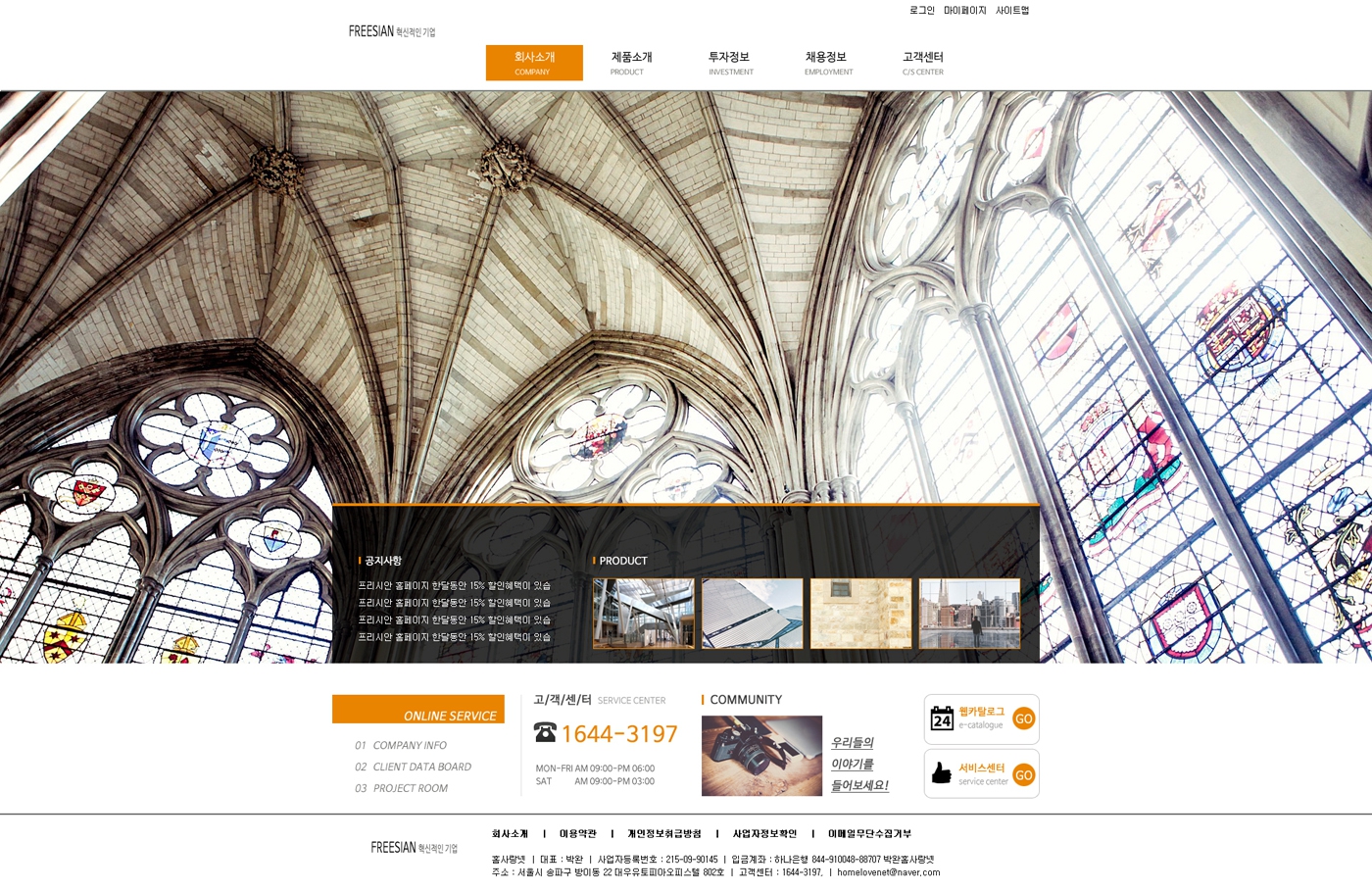Click the FREESIAN logo in the footer
1372x892 pixels.
414,848
